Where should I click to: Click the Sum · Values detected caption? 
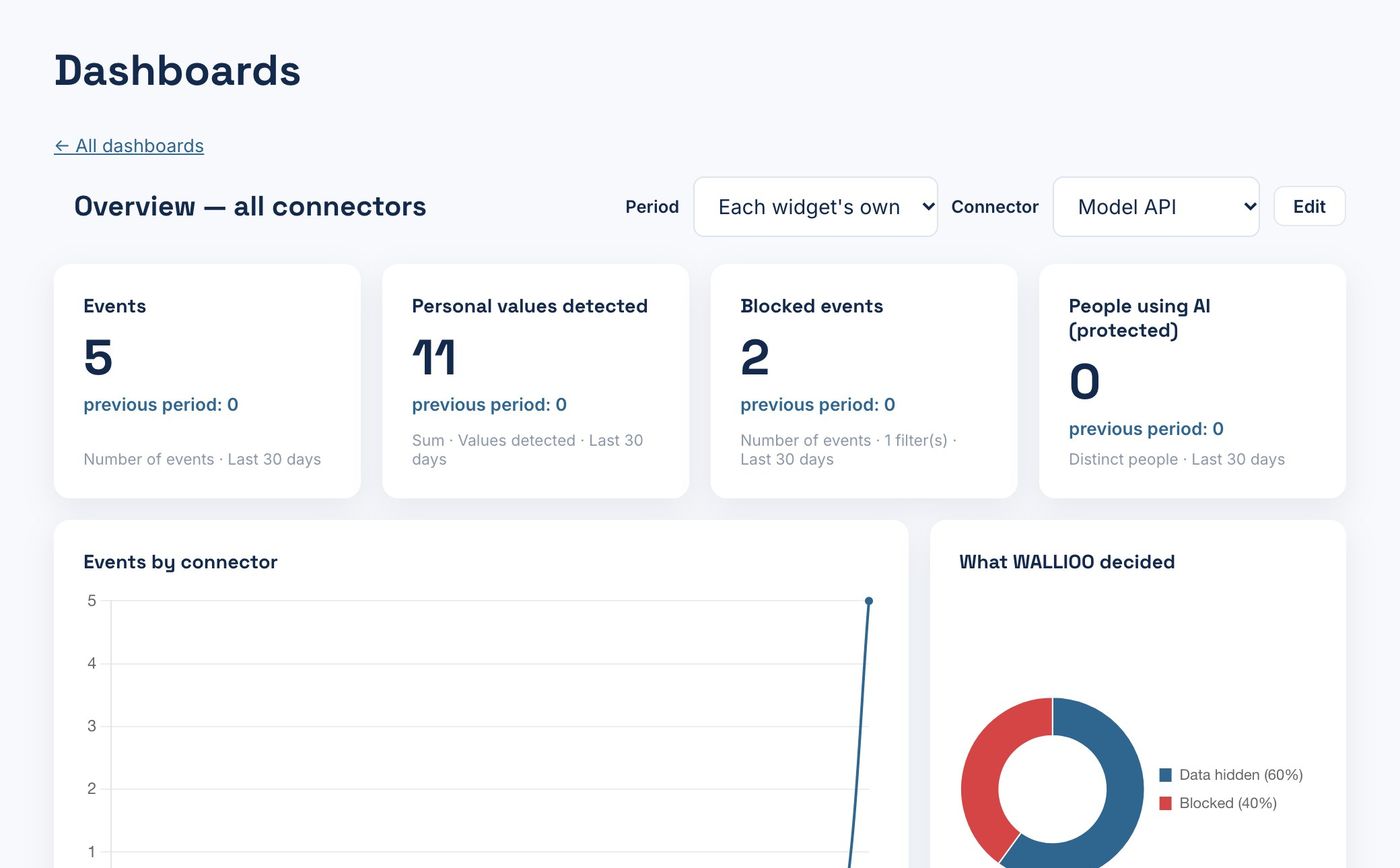click(x=527, y=450)
